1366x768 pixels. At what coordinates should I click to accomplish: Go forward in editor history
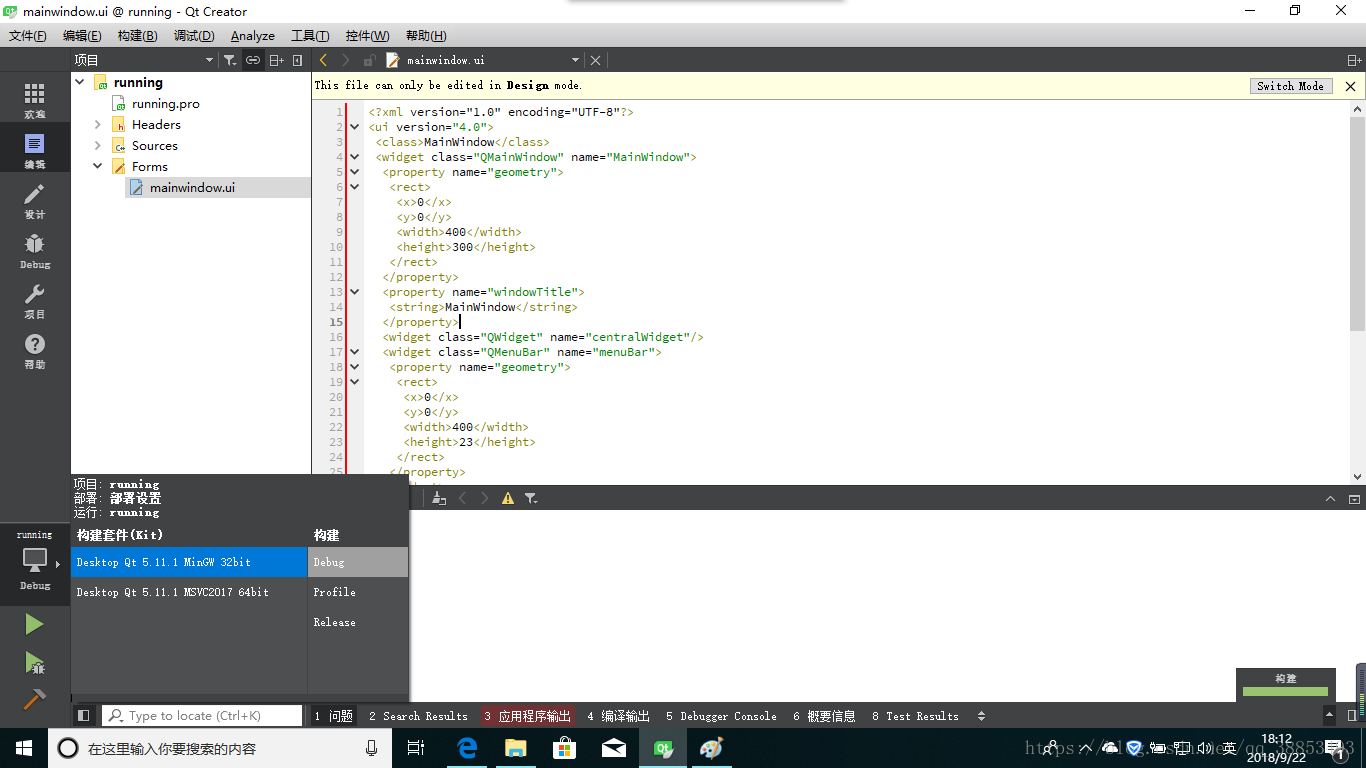(346, 60)
